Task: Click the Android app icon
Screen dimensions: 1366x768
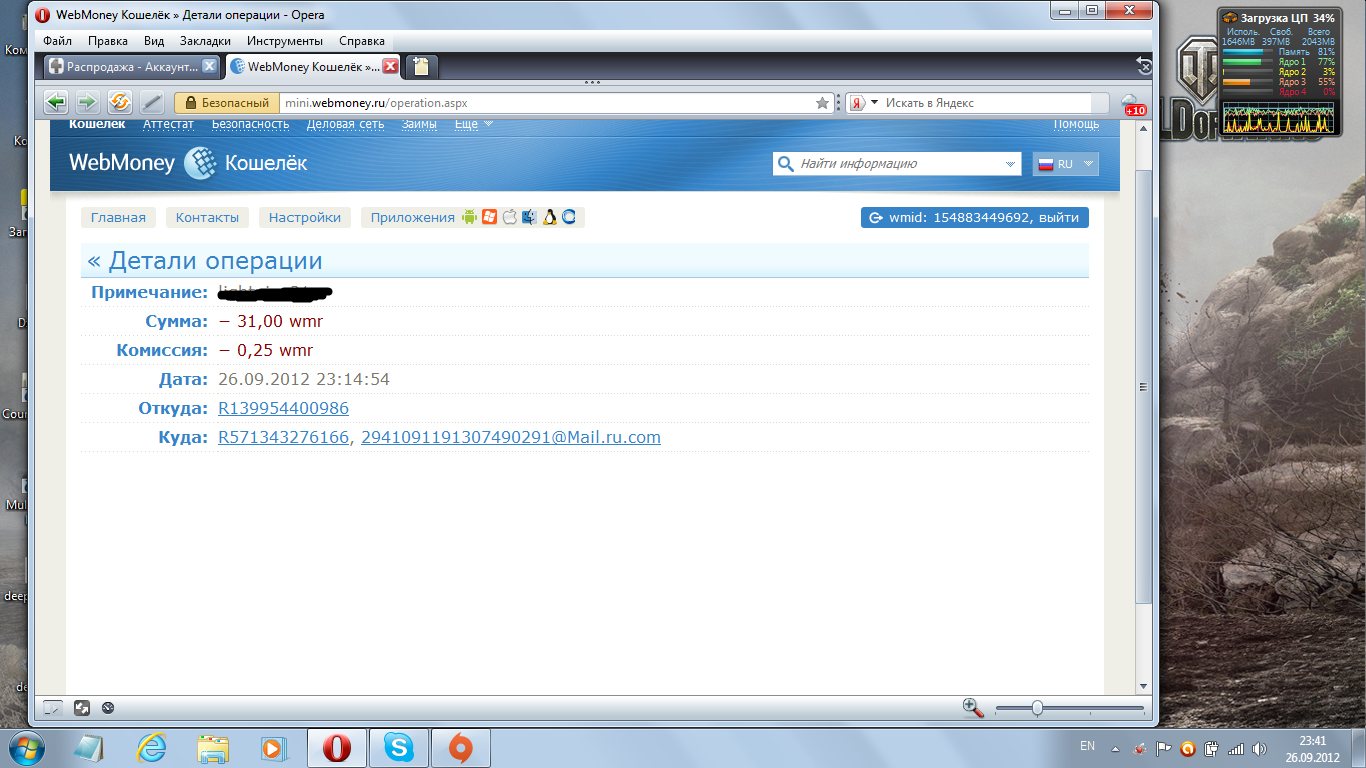Action: (470, 217)
